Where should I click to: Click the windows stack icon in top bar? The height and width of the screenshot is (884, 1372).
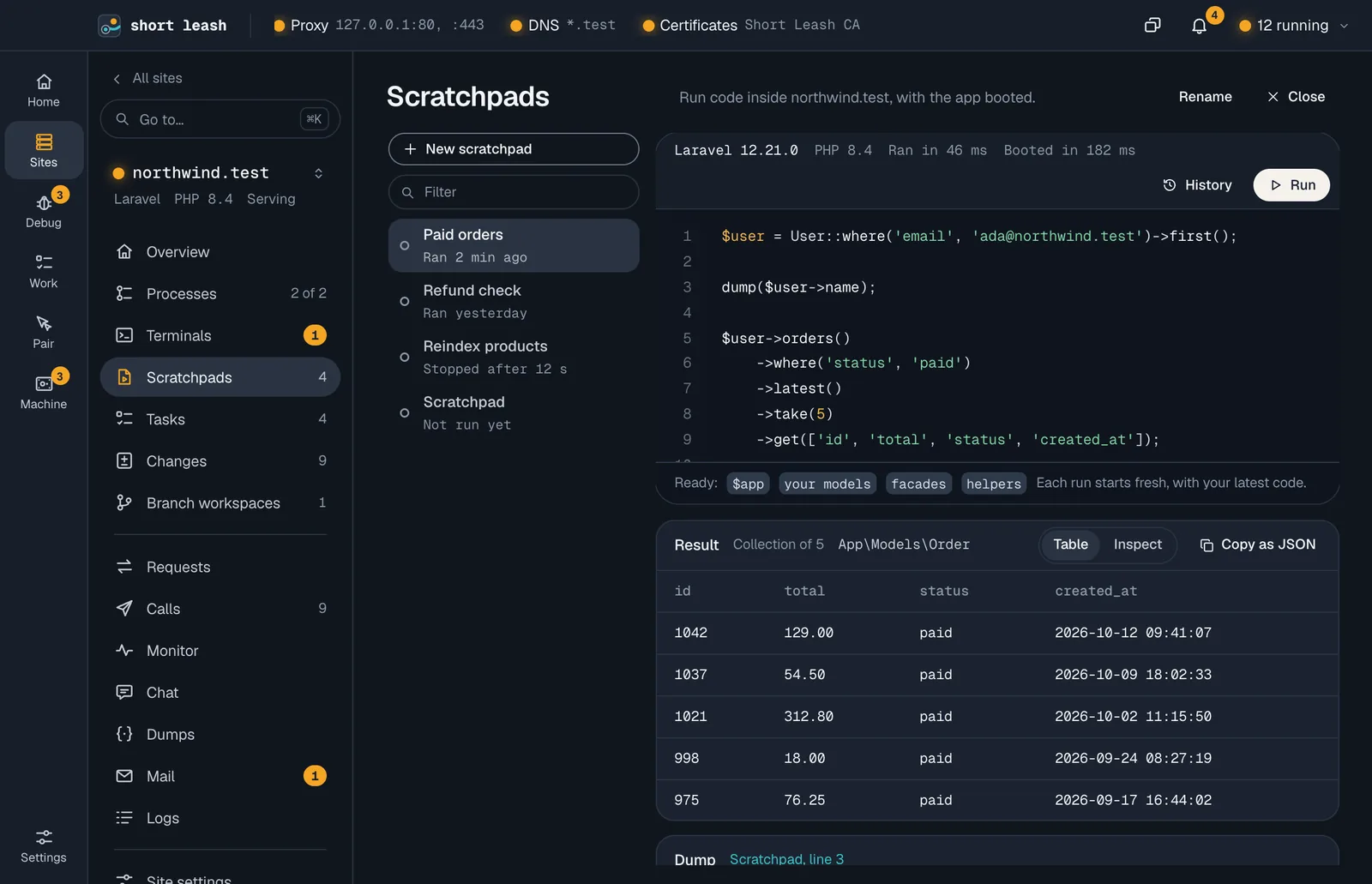[1152, 26]
